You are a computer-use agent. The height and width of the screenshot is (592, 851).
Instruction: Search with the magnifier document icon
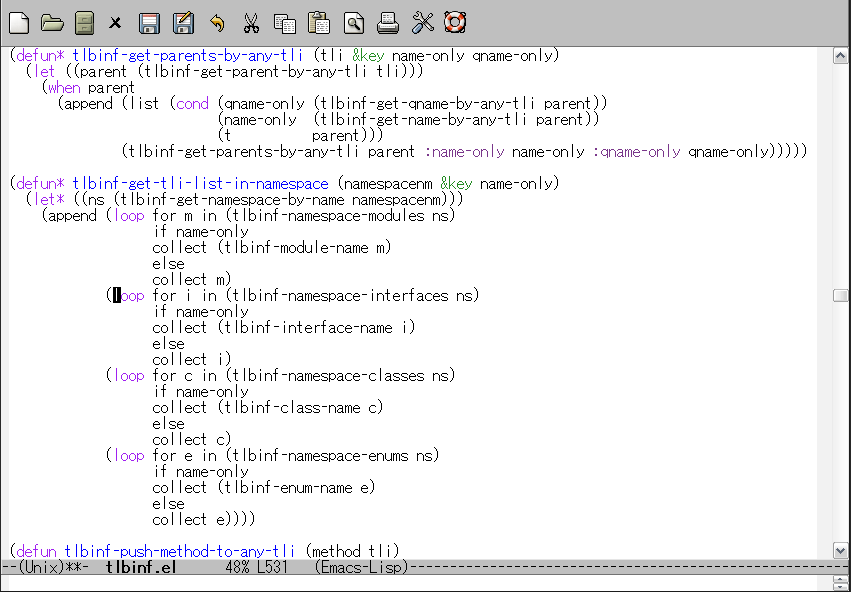(354, 23)
